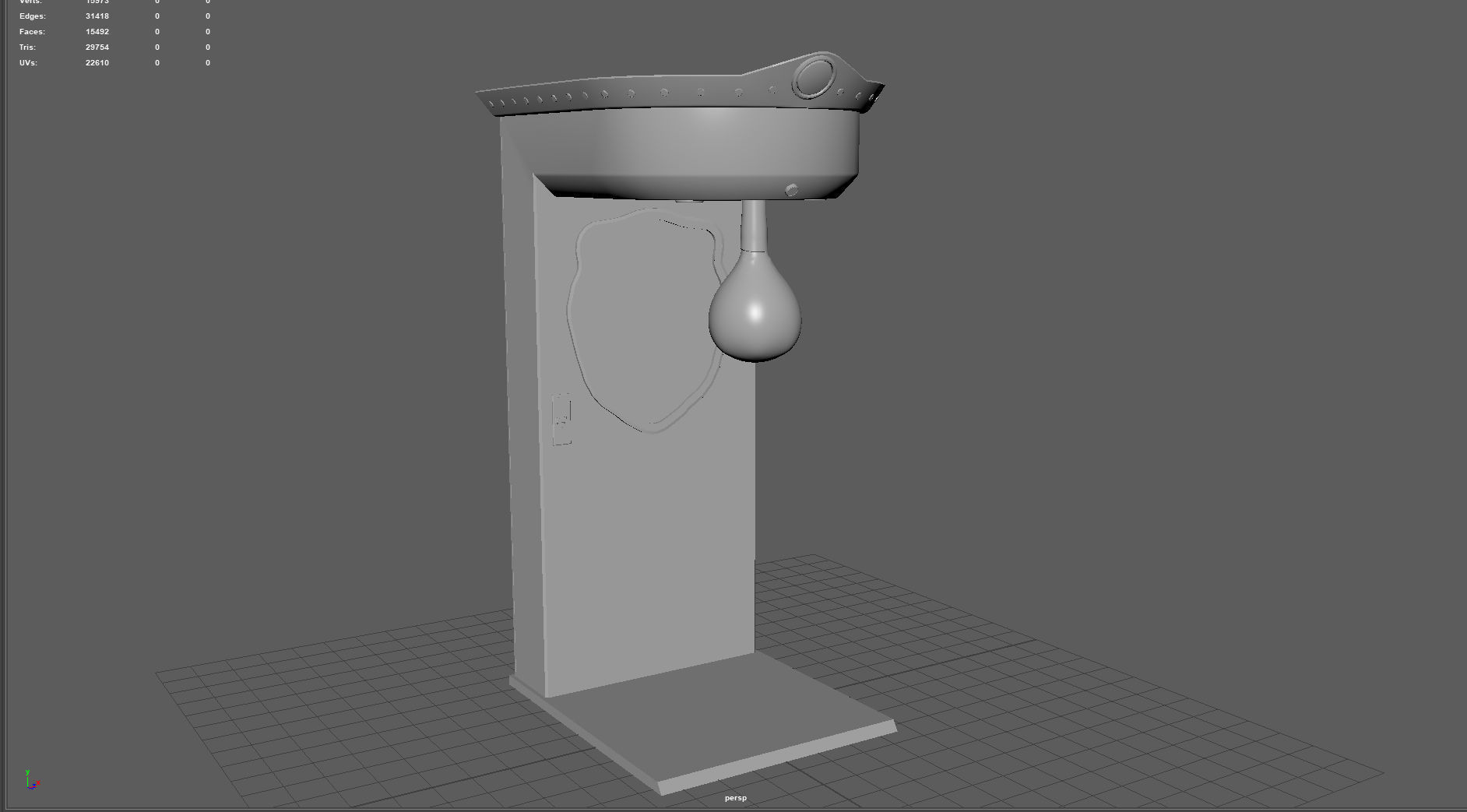Click the edge count value 31418
1467x812 pixels.
click(97, 16)
